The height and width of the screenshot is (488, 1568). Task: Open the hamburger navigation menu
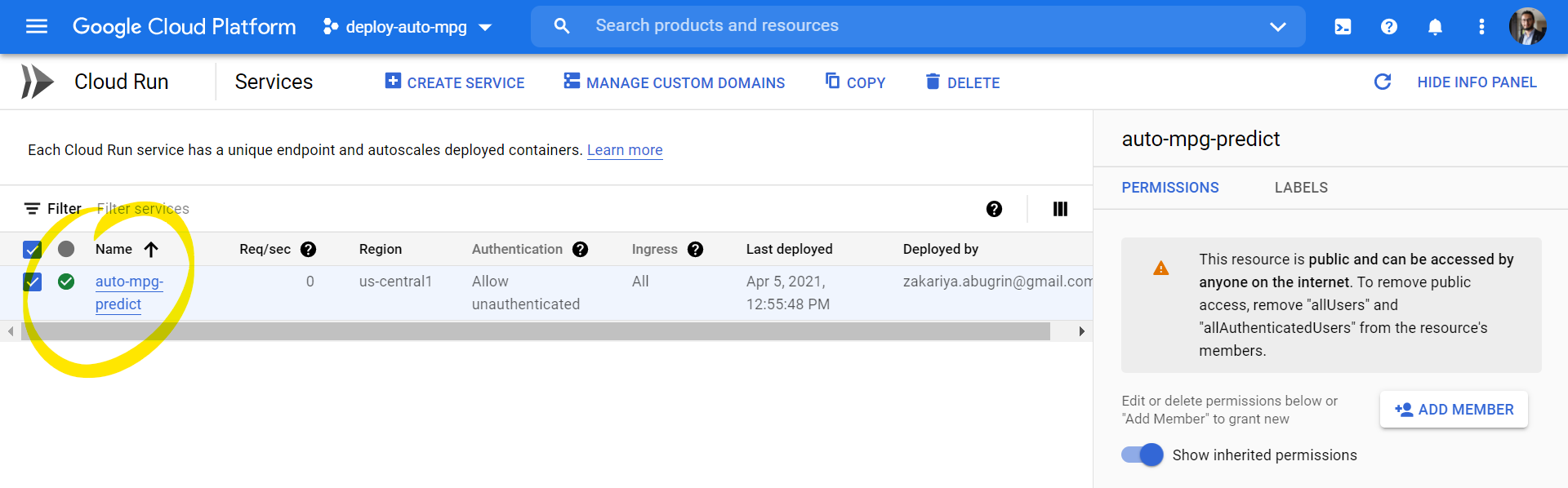37,26
